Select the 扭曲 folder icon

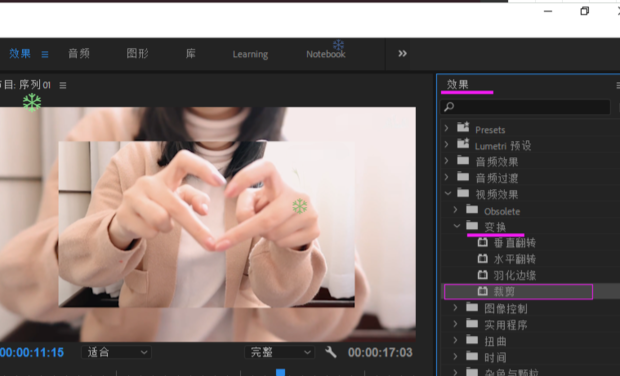[x=472, y=340]
